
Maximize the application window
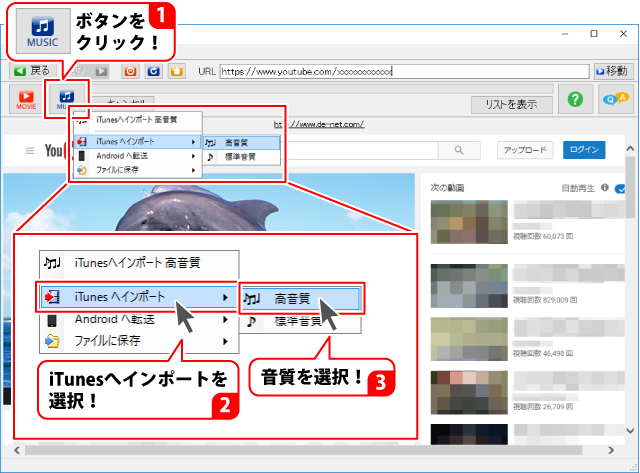594,34
